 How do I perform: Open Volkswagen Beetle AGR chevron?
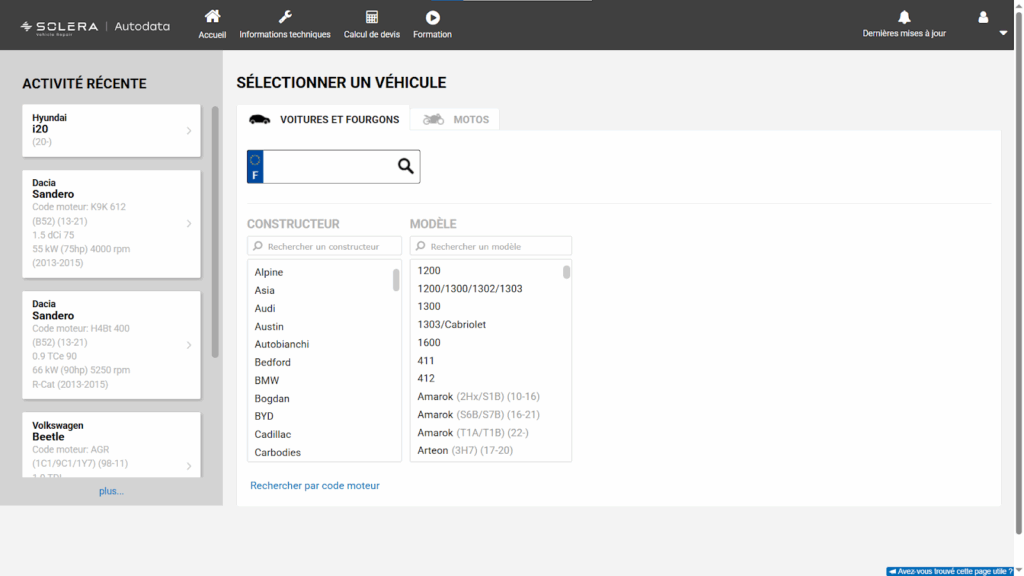click(189, 466)
